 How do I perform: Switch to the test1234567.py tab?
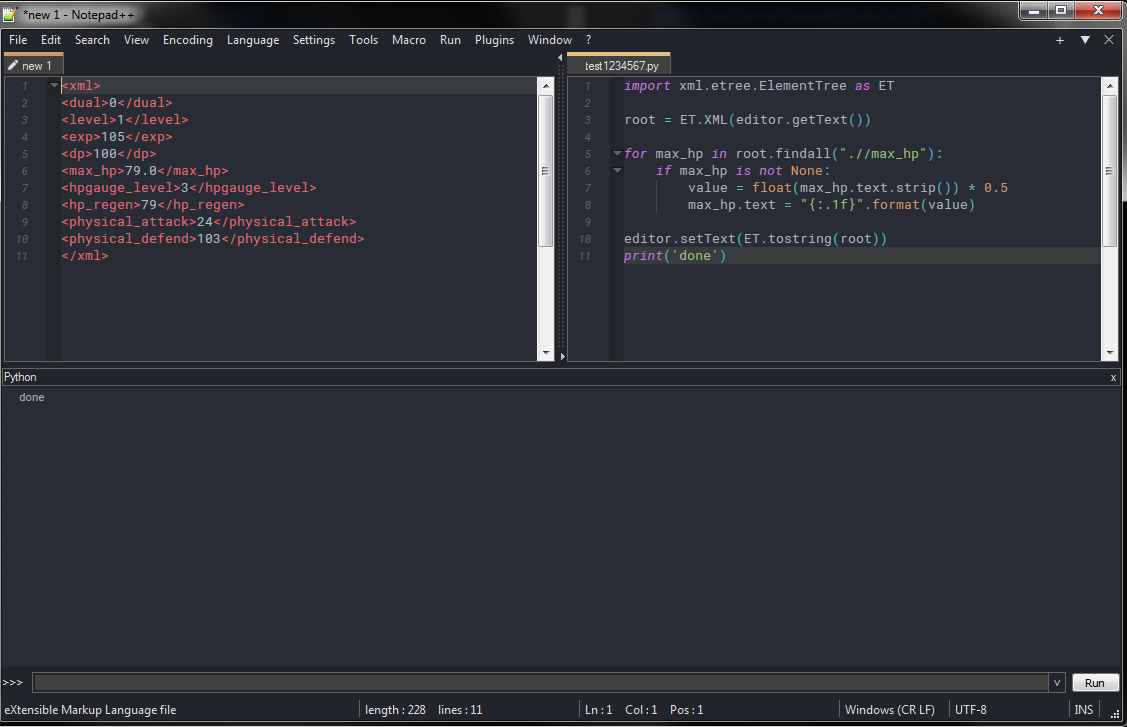point(620,65)
